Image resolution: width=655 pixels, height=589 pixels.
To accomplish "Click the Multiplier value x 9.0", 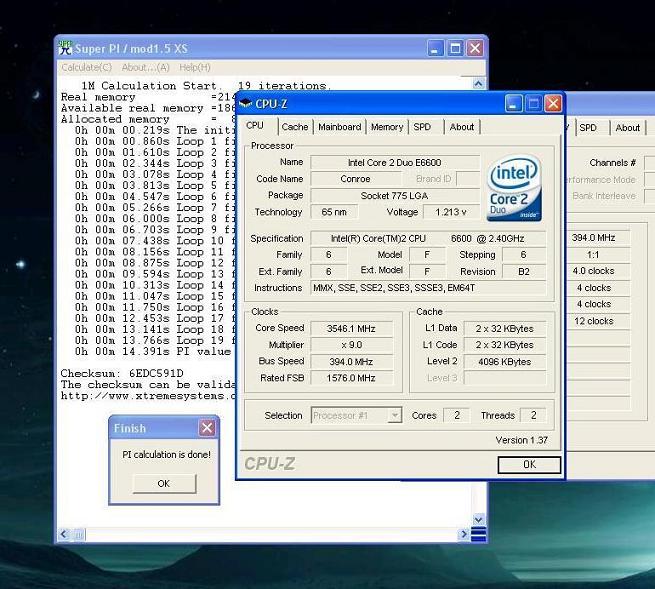I will coord(351,345).
